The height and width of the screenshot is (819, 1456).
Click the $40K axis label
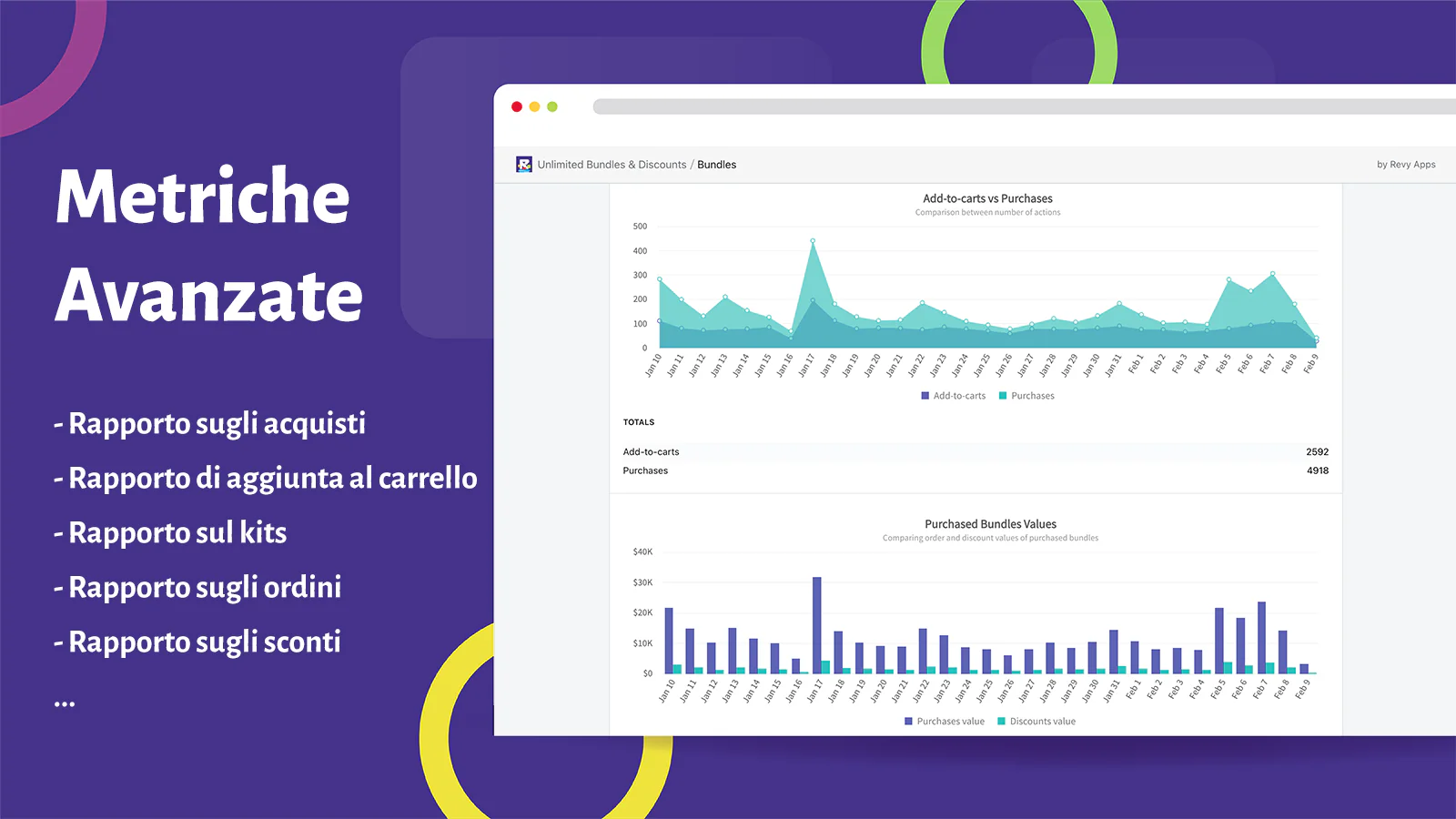click(x=642, y=551)
